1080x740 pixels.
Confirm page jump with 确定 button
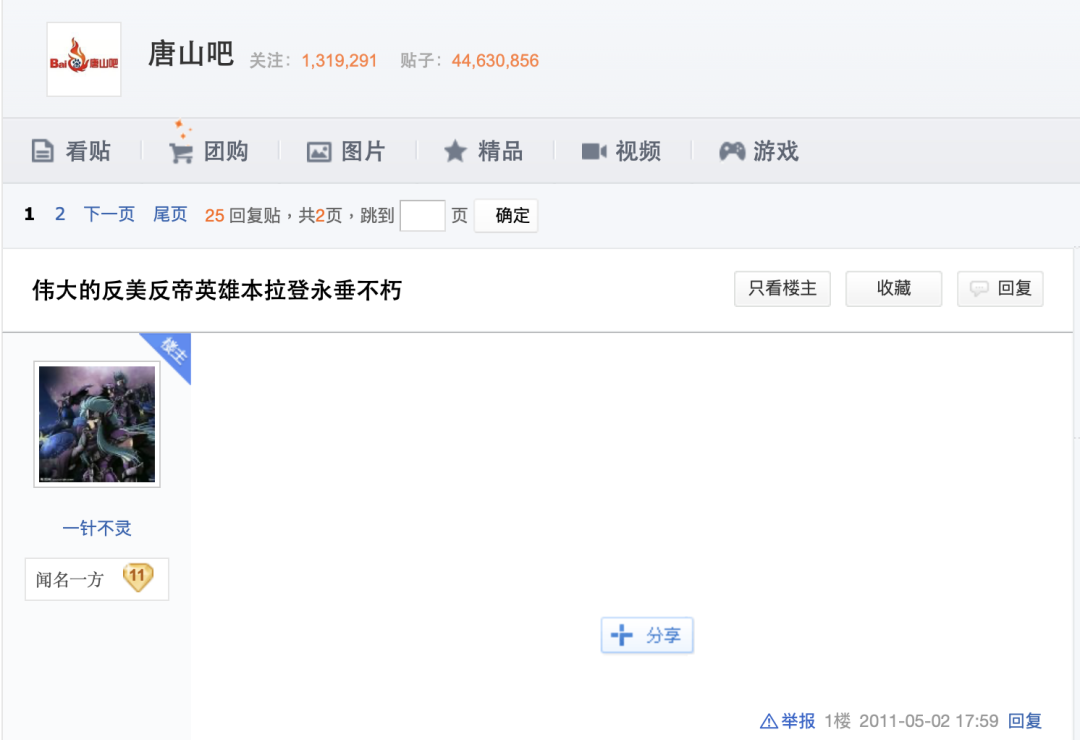click(506, 216)
